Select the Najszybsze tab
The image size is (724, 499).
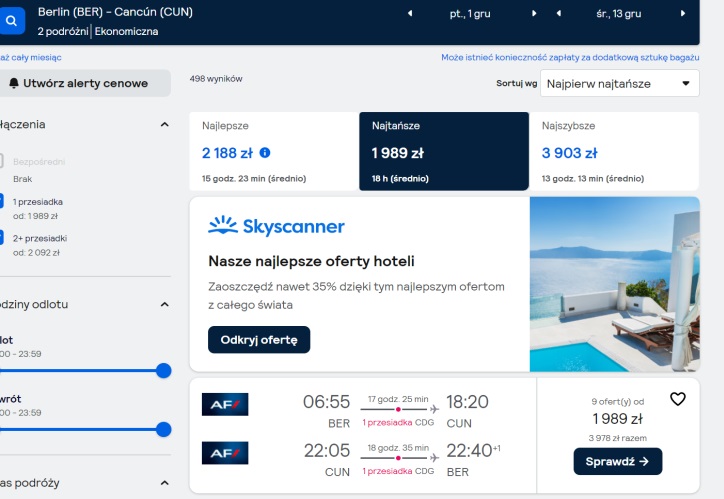[614, 151]
